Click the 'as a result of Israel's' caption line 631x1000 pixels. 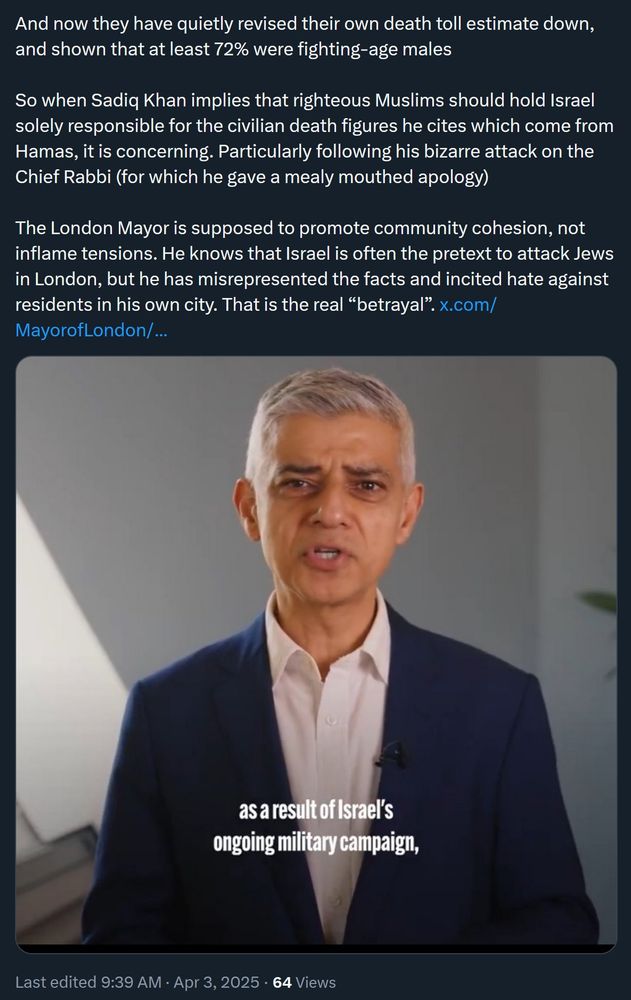coord(316,811)
